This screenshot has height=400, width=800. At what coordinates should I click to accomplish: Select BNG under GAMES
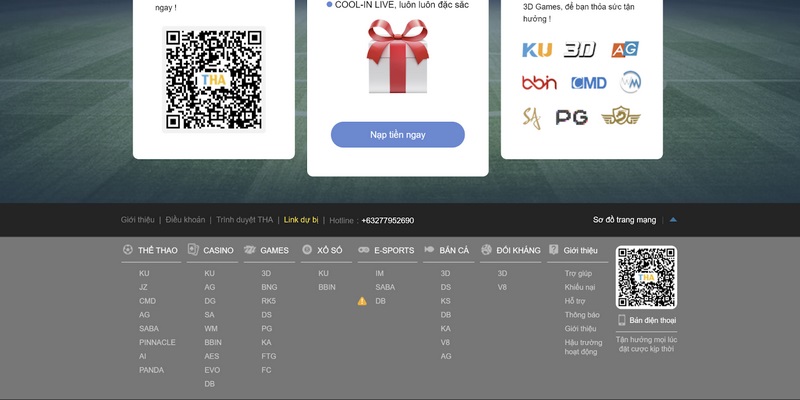(x=269, y=287)
